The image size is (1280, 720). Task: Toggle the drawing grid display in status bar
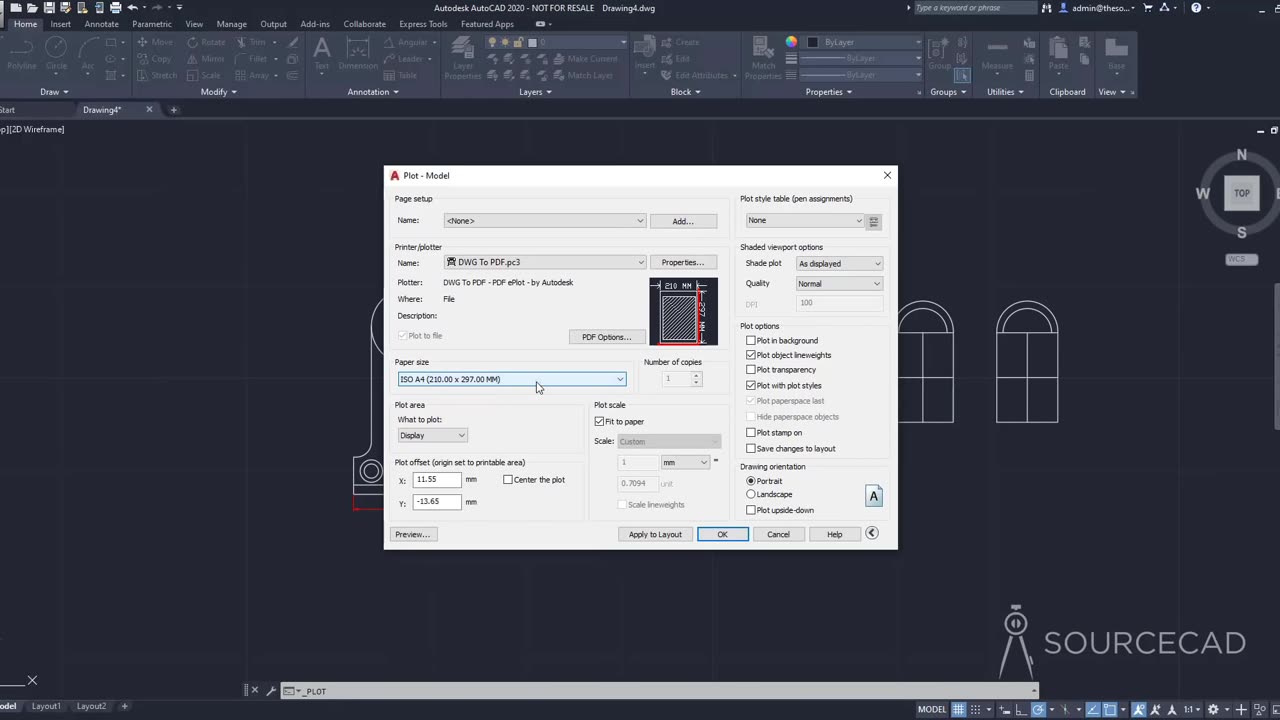[958, 709]
